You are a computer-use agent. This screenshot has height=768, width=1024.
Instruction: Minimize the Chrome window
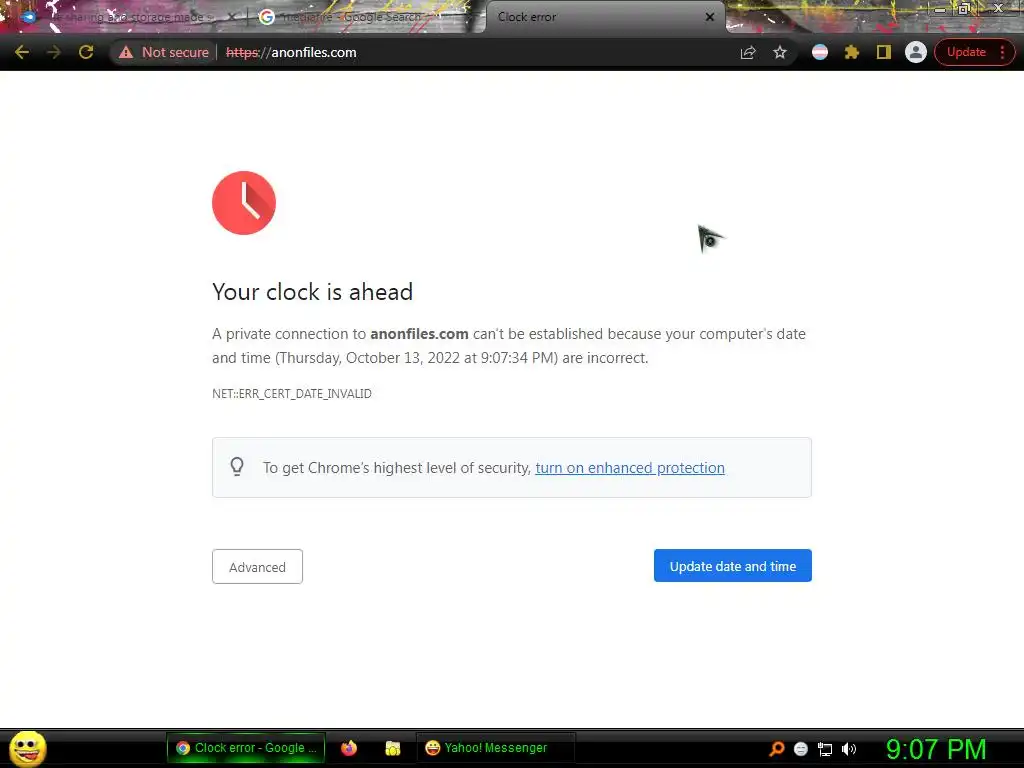[940, 9]
